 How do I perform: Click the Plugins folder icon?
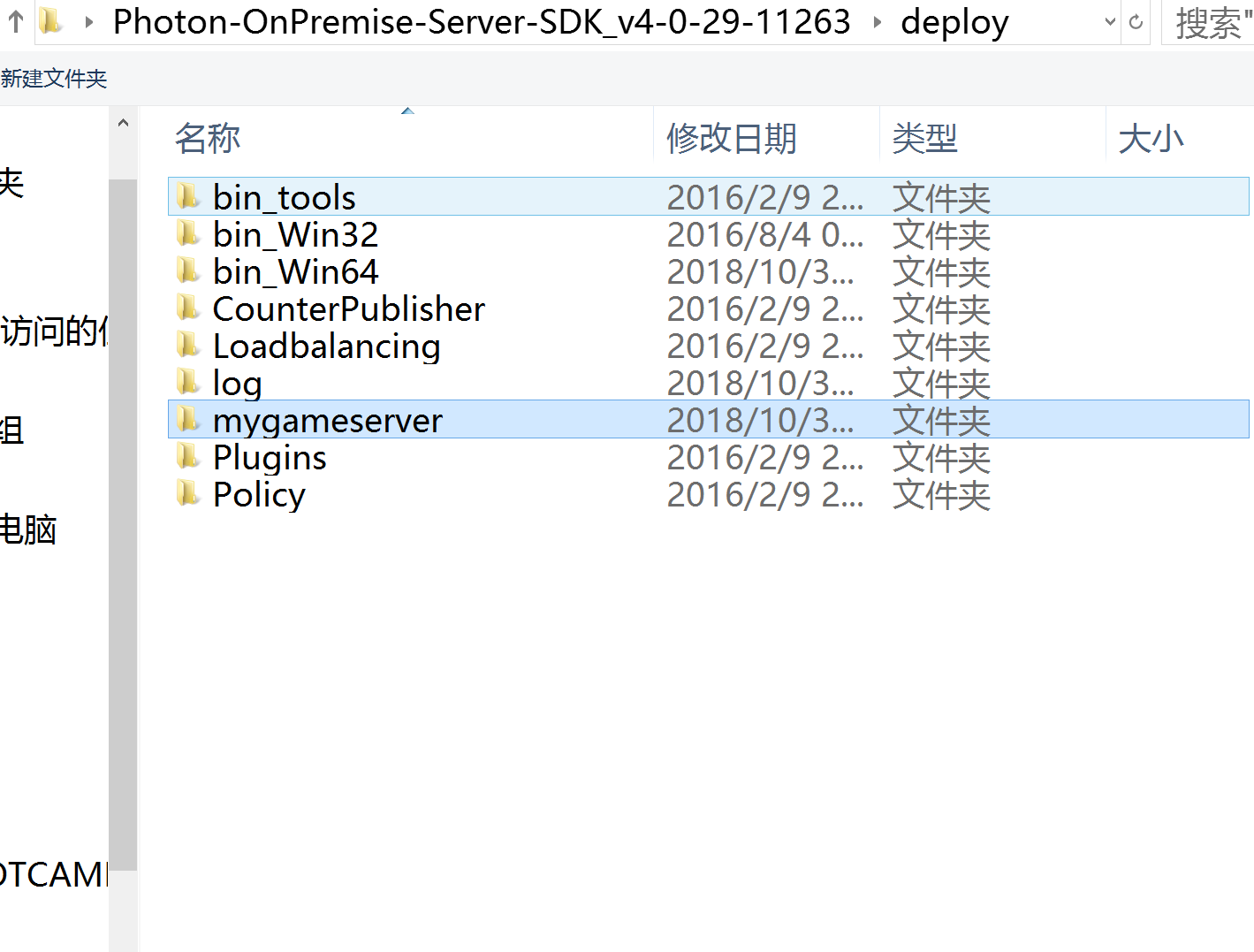[x=187, y=456]
